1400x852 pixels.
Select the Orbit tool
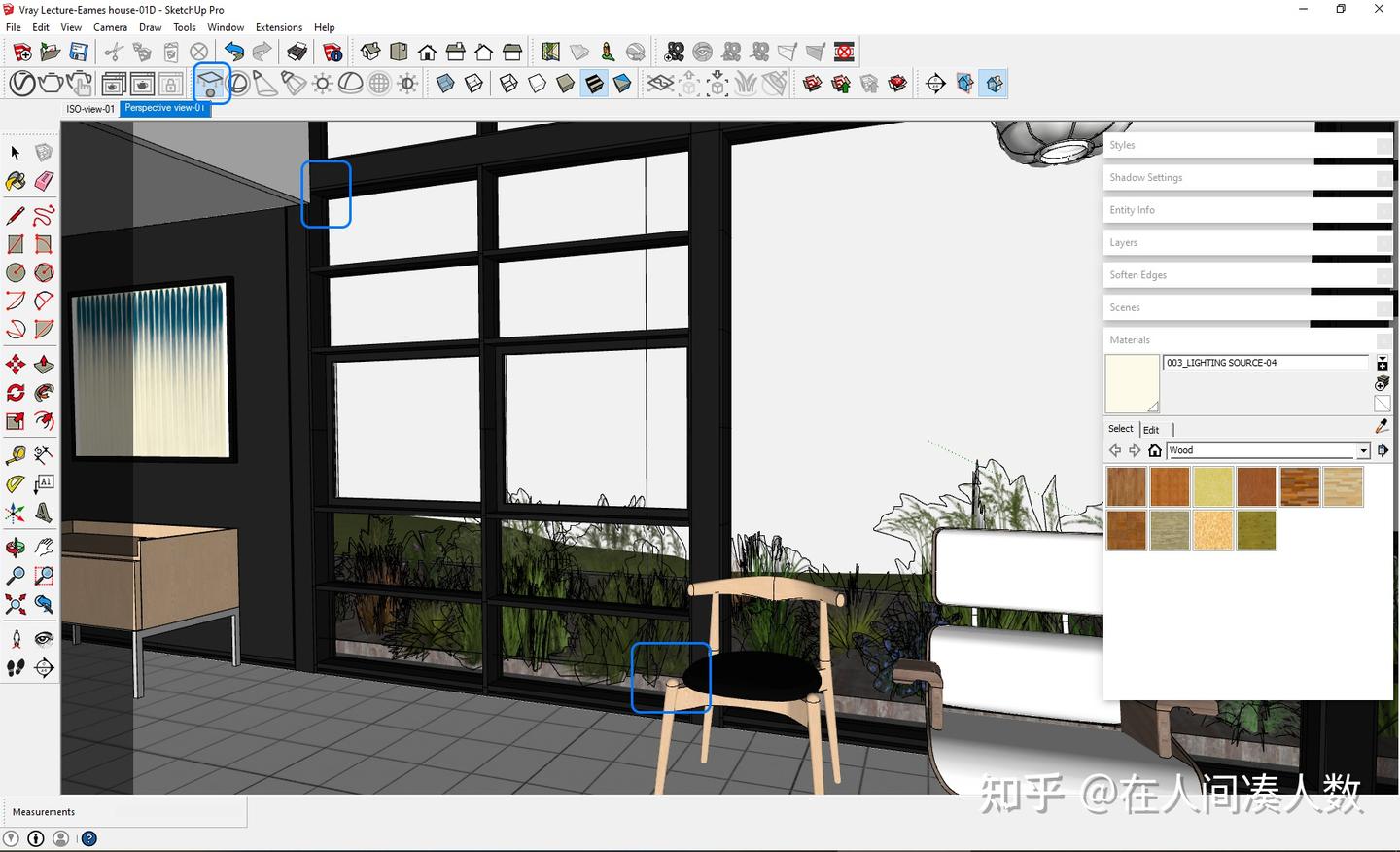coord(16,547)
